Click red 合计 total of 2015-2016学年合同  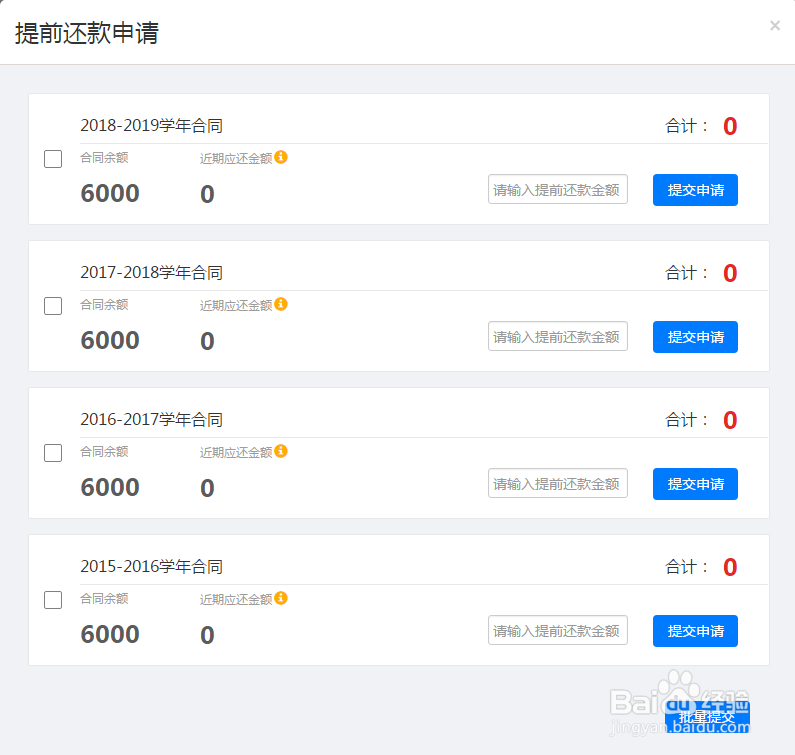(730, 567)
